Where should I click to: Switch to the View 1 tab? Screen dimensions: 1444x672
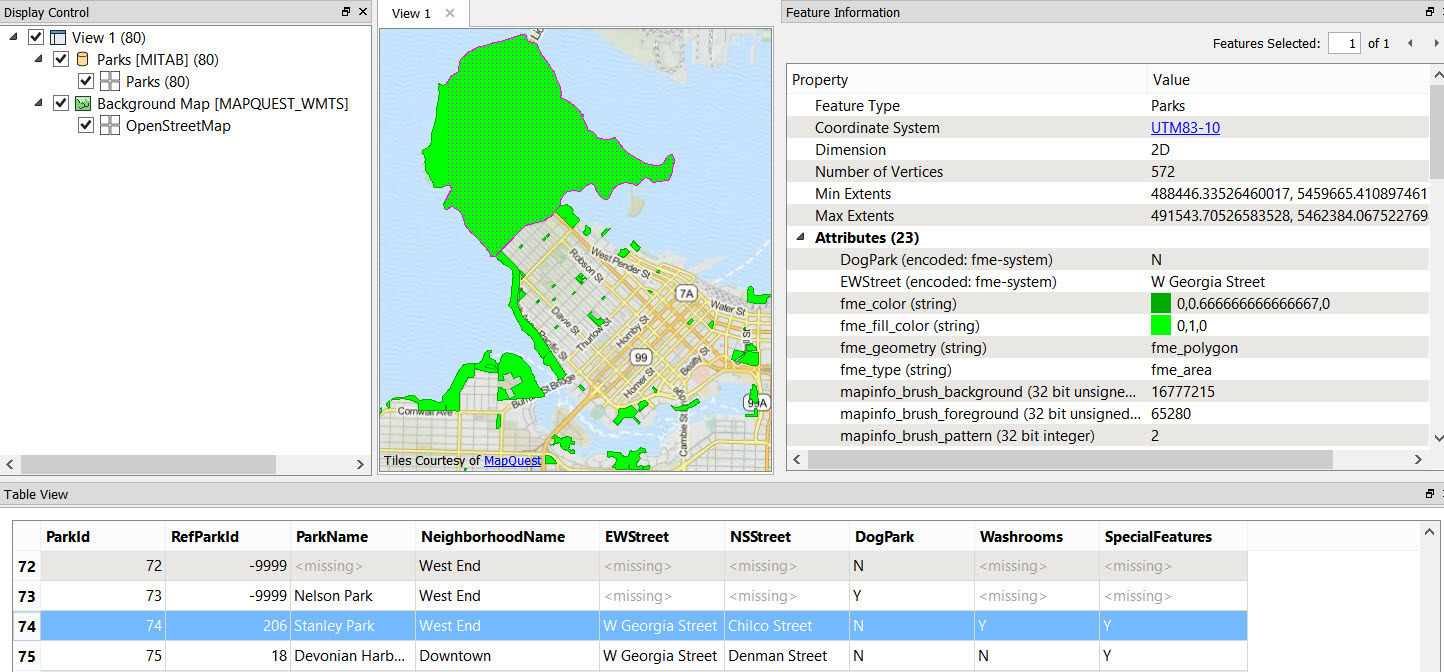click(411, 13)
